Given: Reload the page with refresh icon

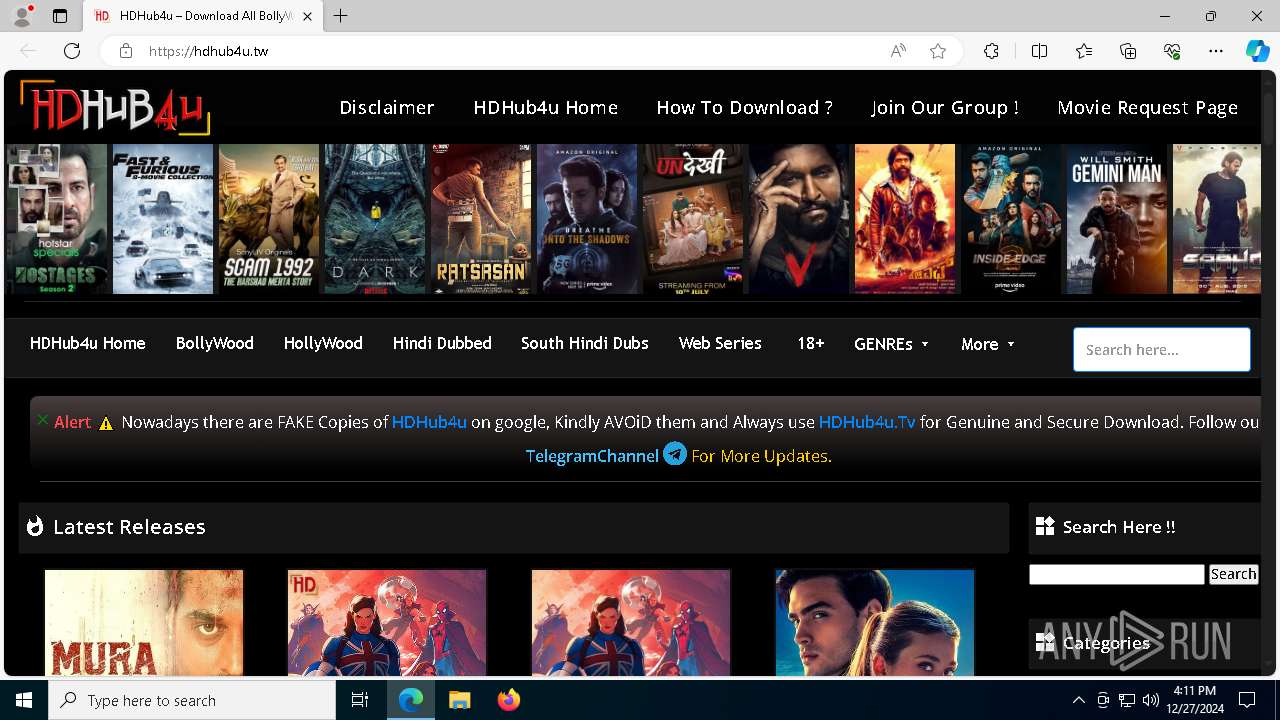Looking at the screenshot, I should 72,51.
